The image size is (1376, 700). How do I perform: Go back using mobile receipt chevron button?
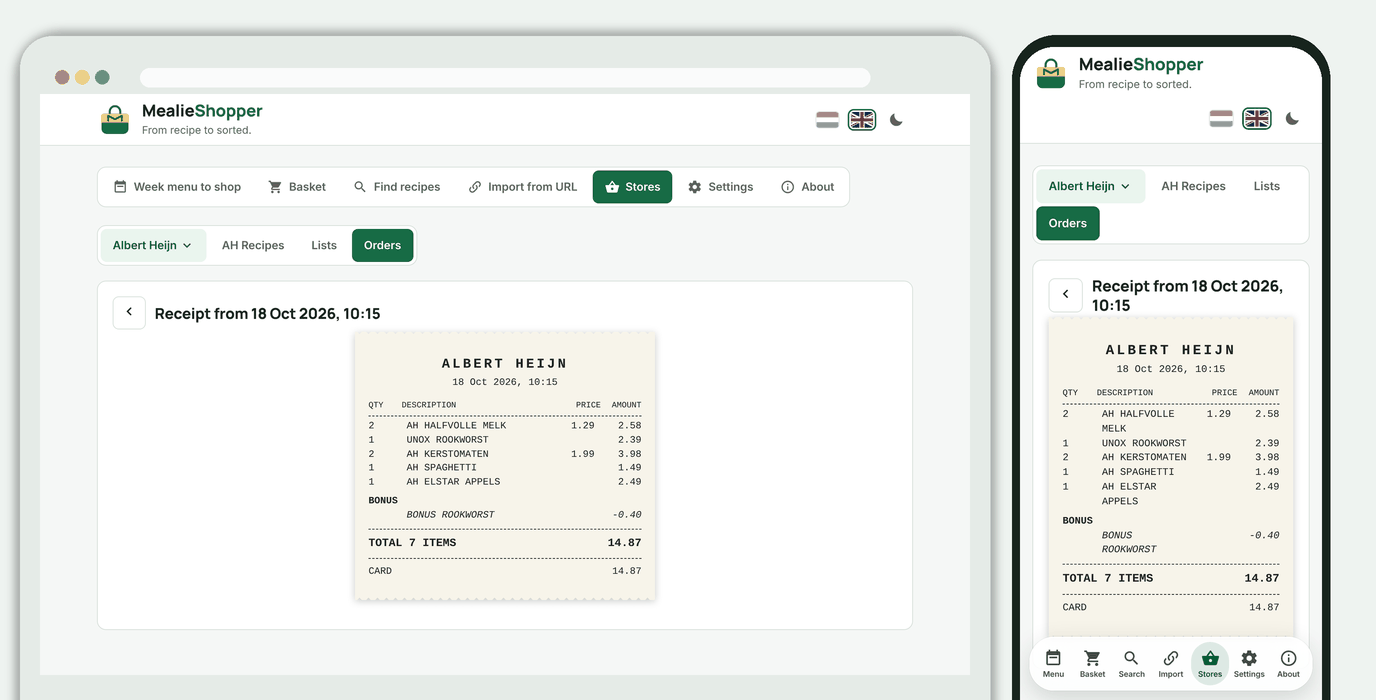(x=1065, y=294)
